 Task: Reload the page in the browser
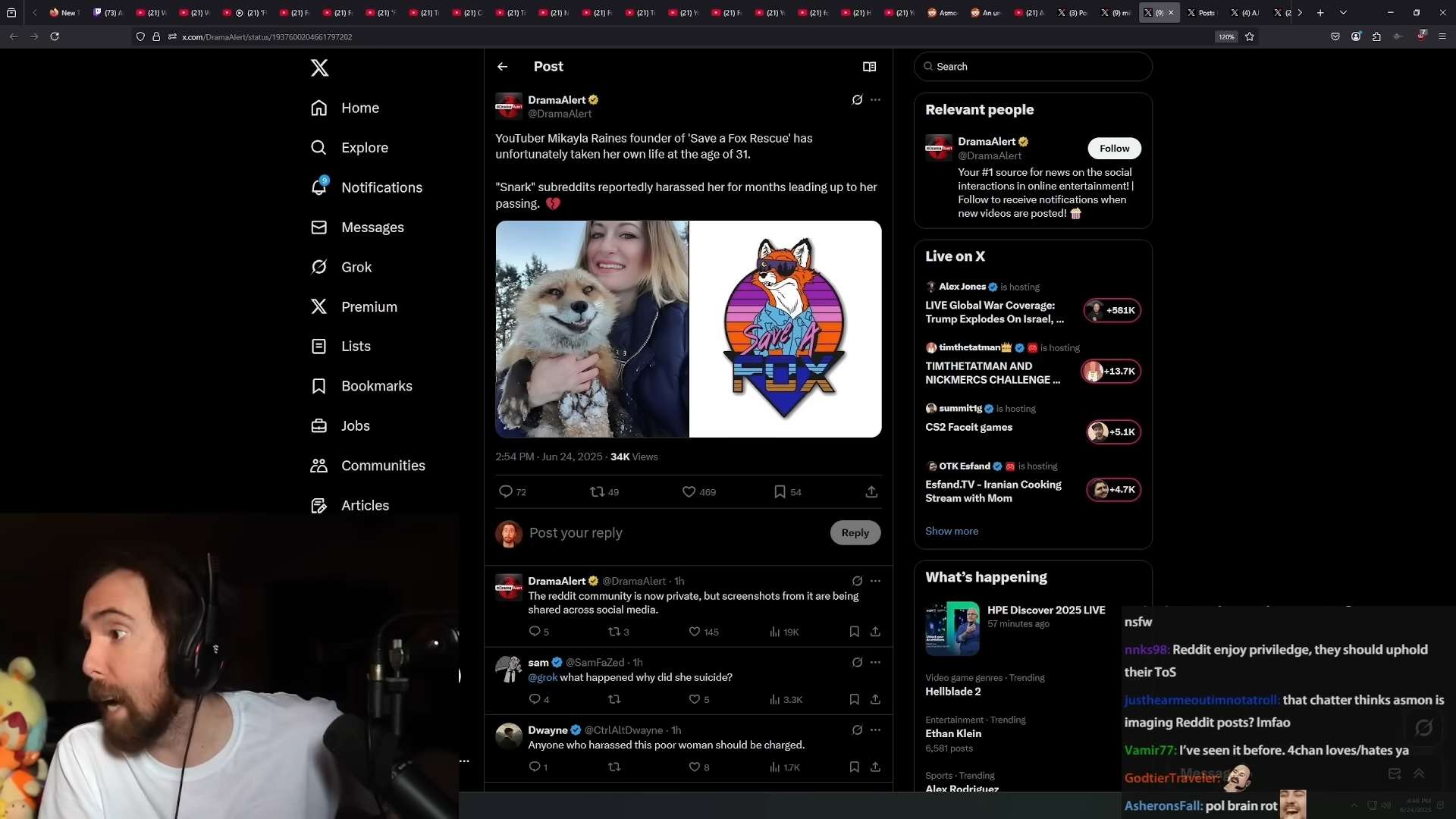[x=55, y=36]
